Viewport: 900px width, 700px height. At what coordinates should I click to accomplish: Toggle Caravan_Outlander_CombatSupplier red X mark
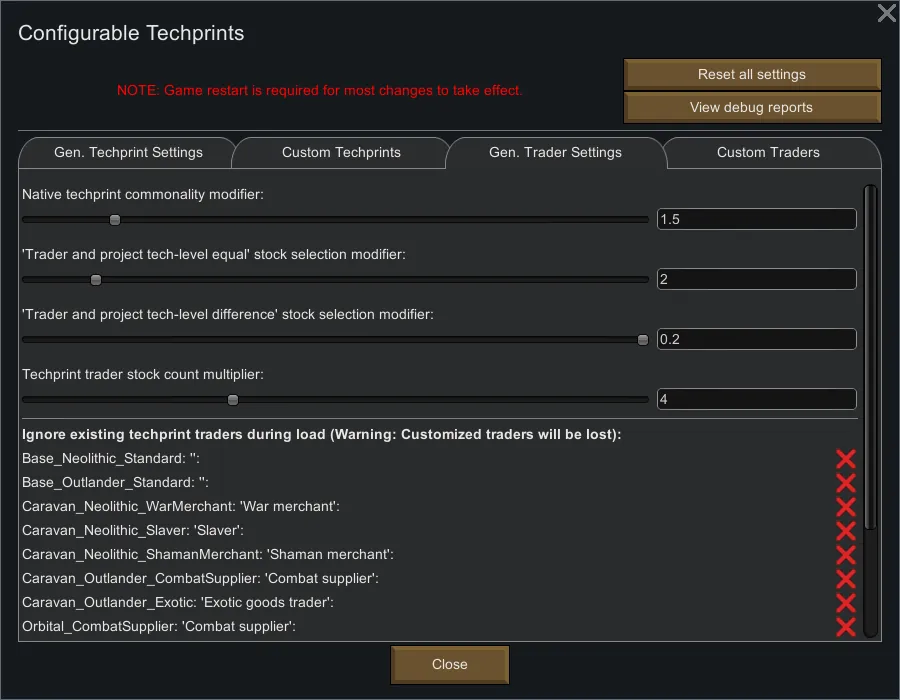point(845,579)
